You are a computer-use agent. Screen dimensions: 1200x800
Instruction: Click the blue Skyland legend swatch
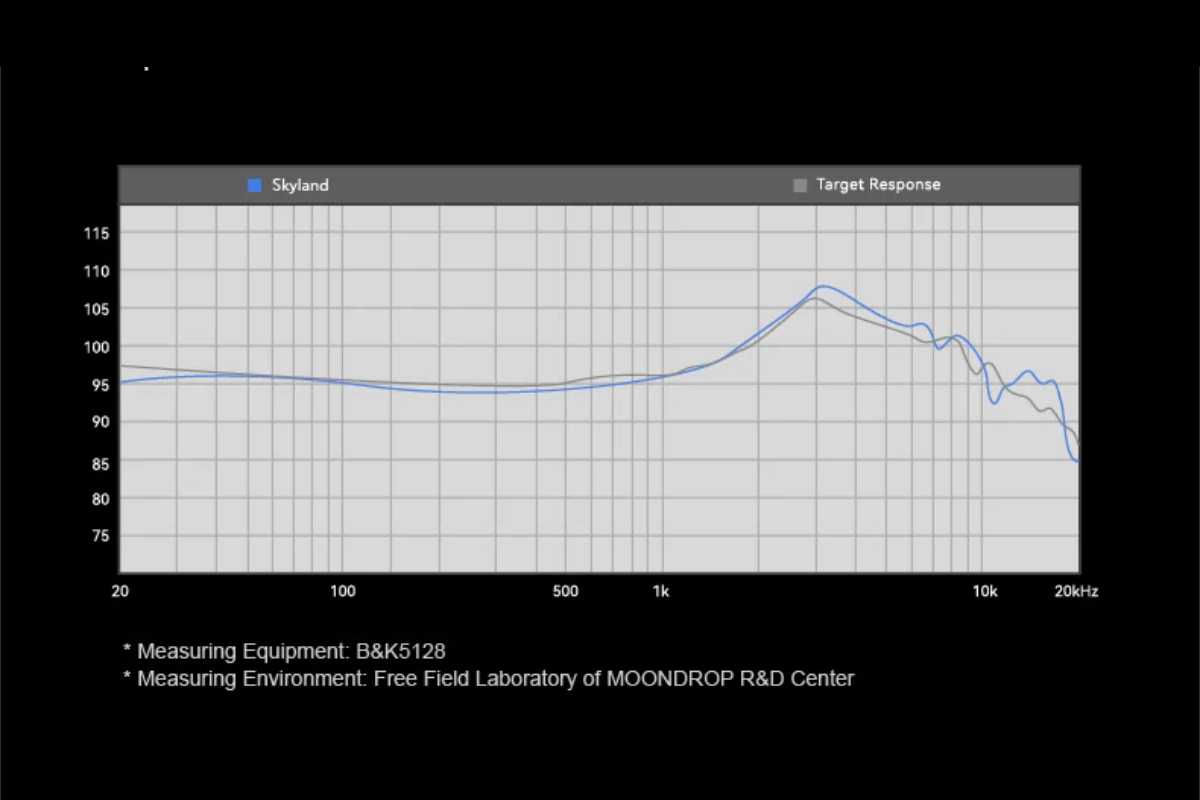pos(254,185)
